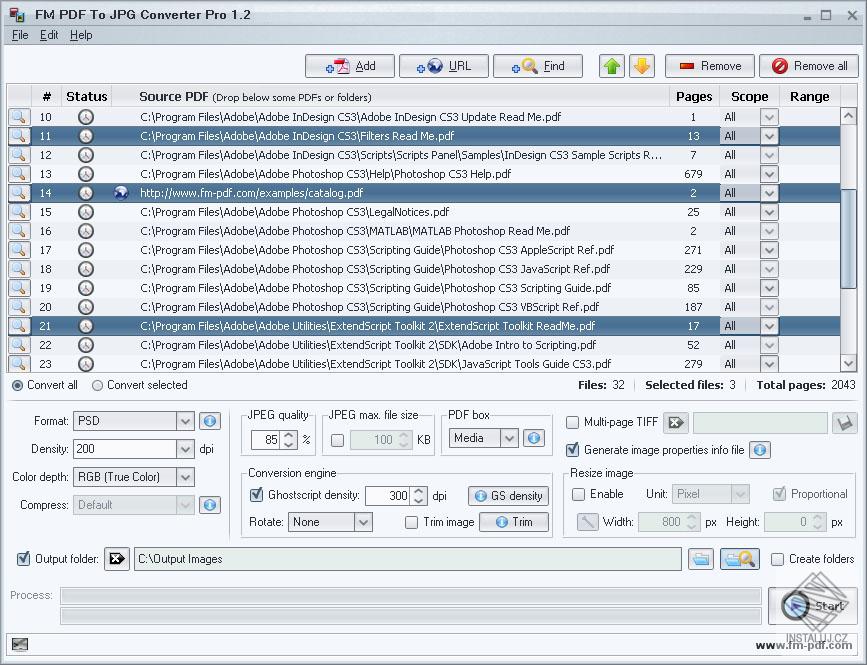Click the find output folder magnifier icon
Screen dimensions: 867x665
(740, 559)
